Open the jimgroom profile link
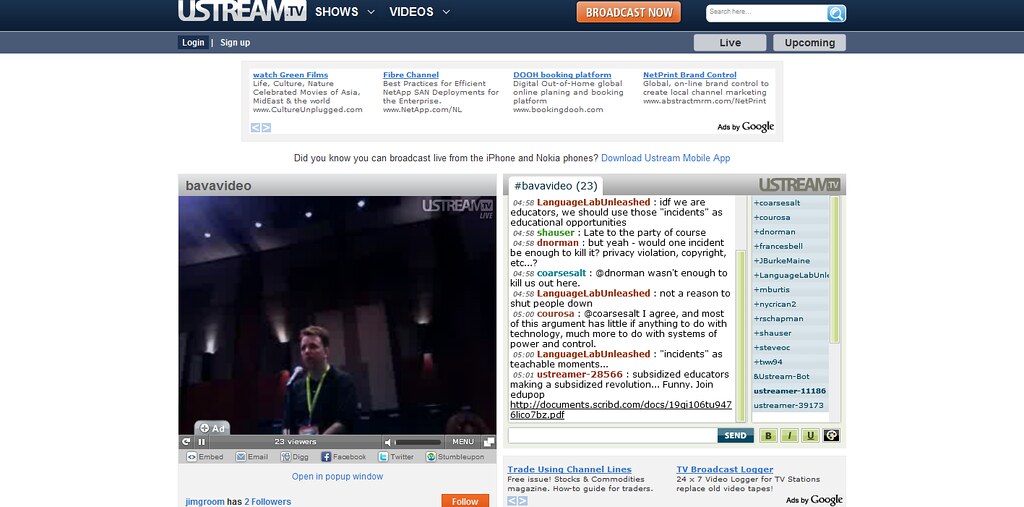Image resolution: width=1024 pixels, height=507 pixels. [x=205, y=502]
